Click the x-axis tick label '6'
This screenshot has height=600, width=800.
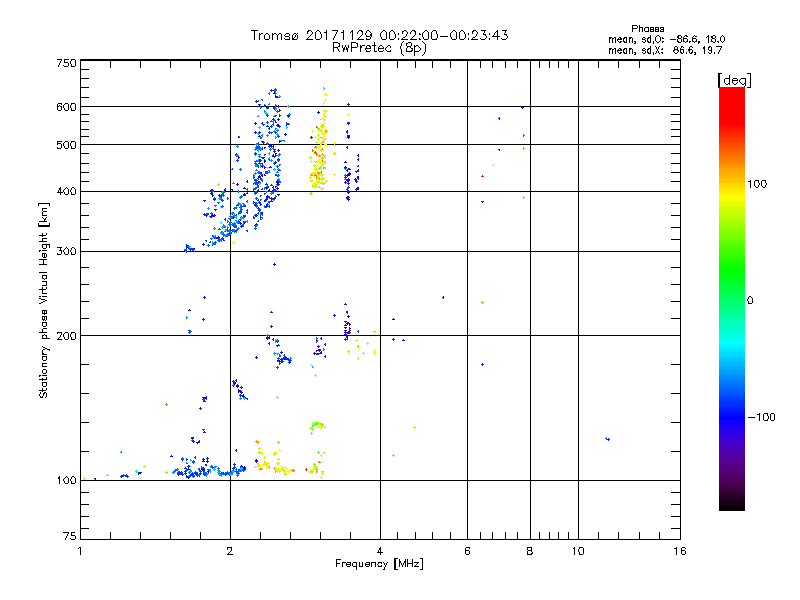[x=467, y=551]
